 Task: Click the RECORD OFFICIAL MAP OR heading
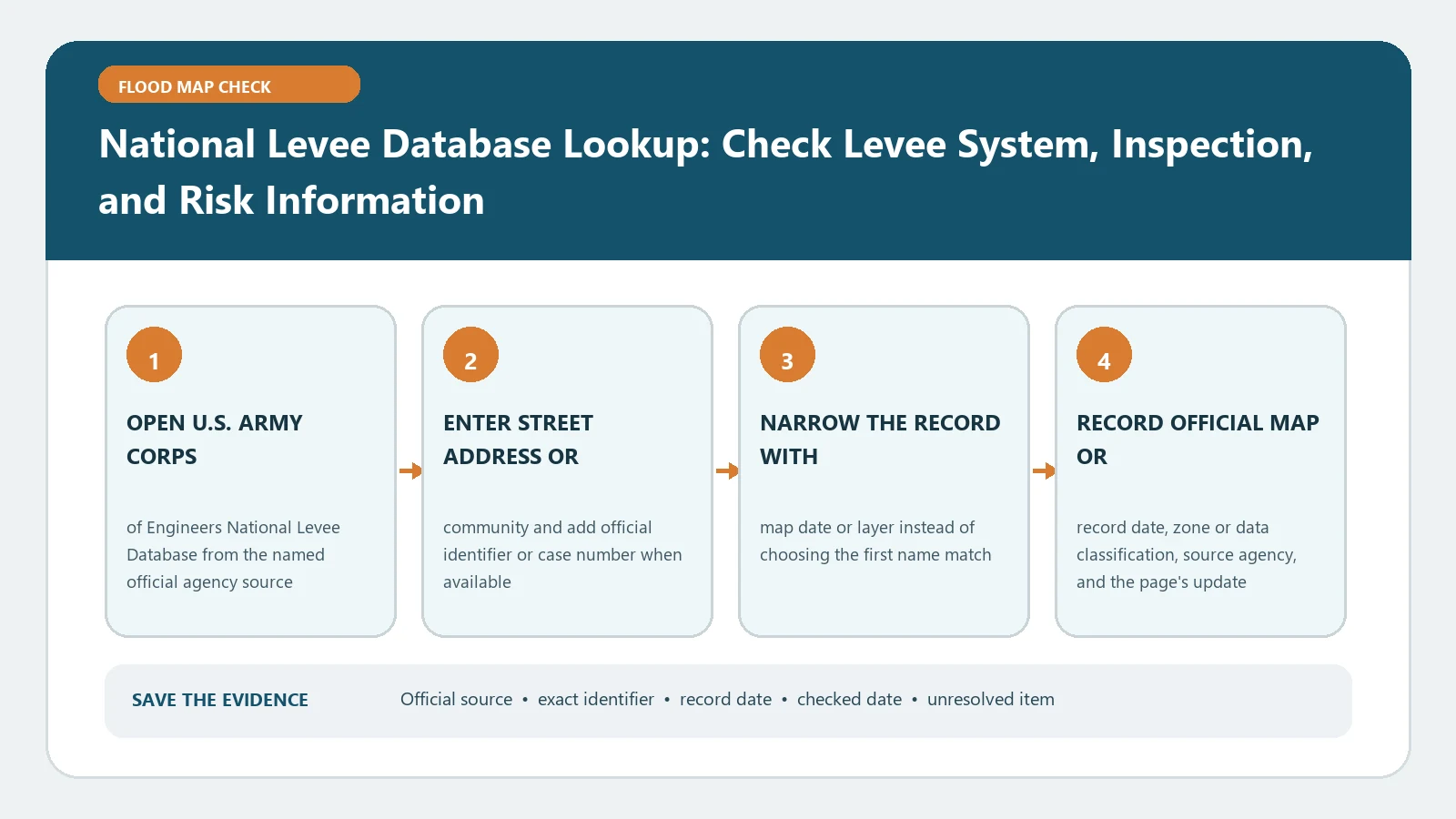pos(1198,440)
